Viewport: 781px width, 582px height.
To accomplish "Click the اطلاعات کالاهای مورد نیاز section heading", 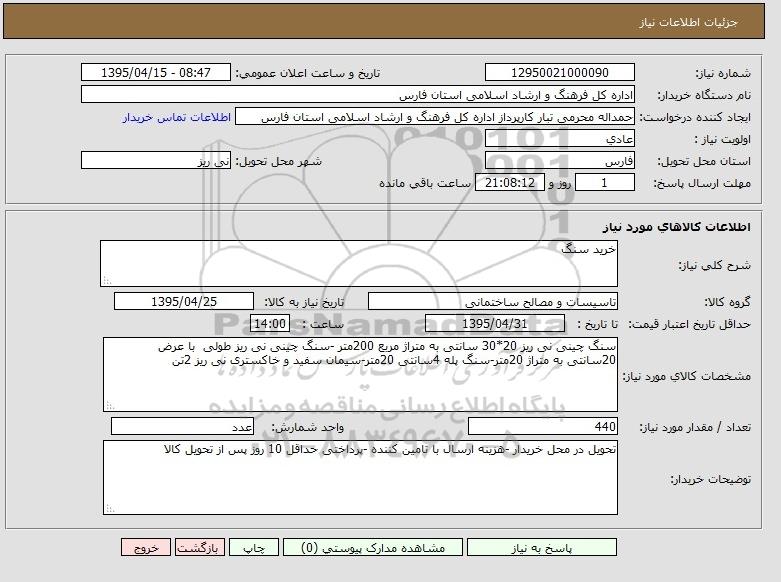I will [x=676, y=227].
